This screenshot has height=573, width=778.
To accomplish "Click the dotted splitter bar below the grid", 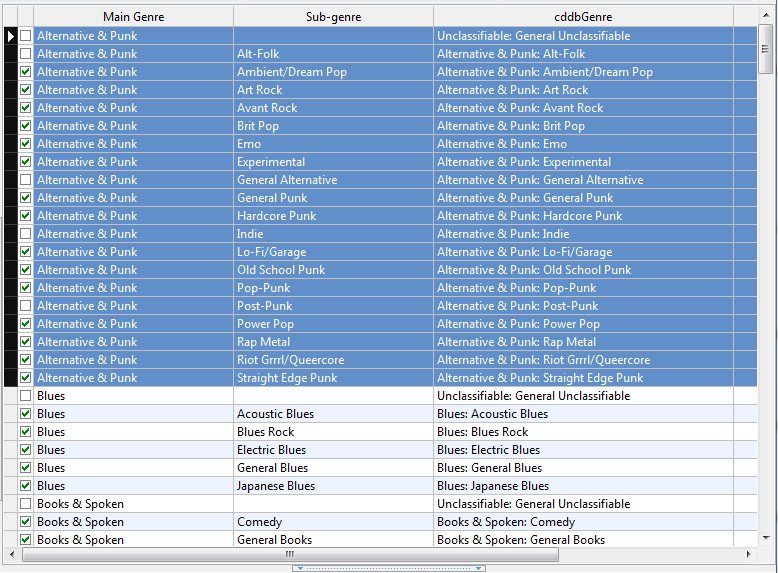I will (389, 569).
